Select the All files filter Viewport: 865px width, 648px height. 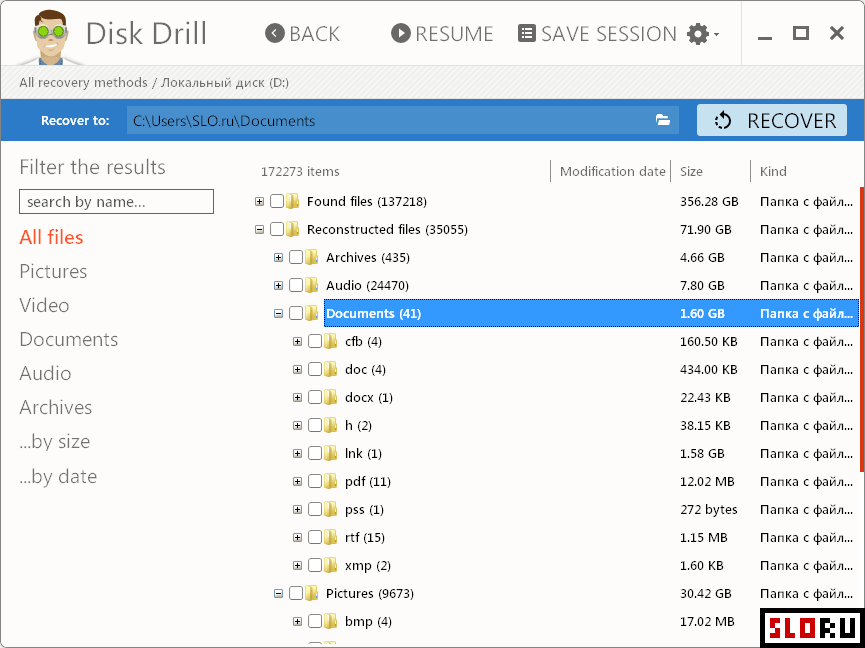pyautogui.click(x=51, y=237)
